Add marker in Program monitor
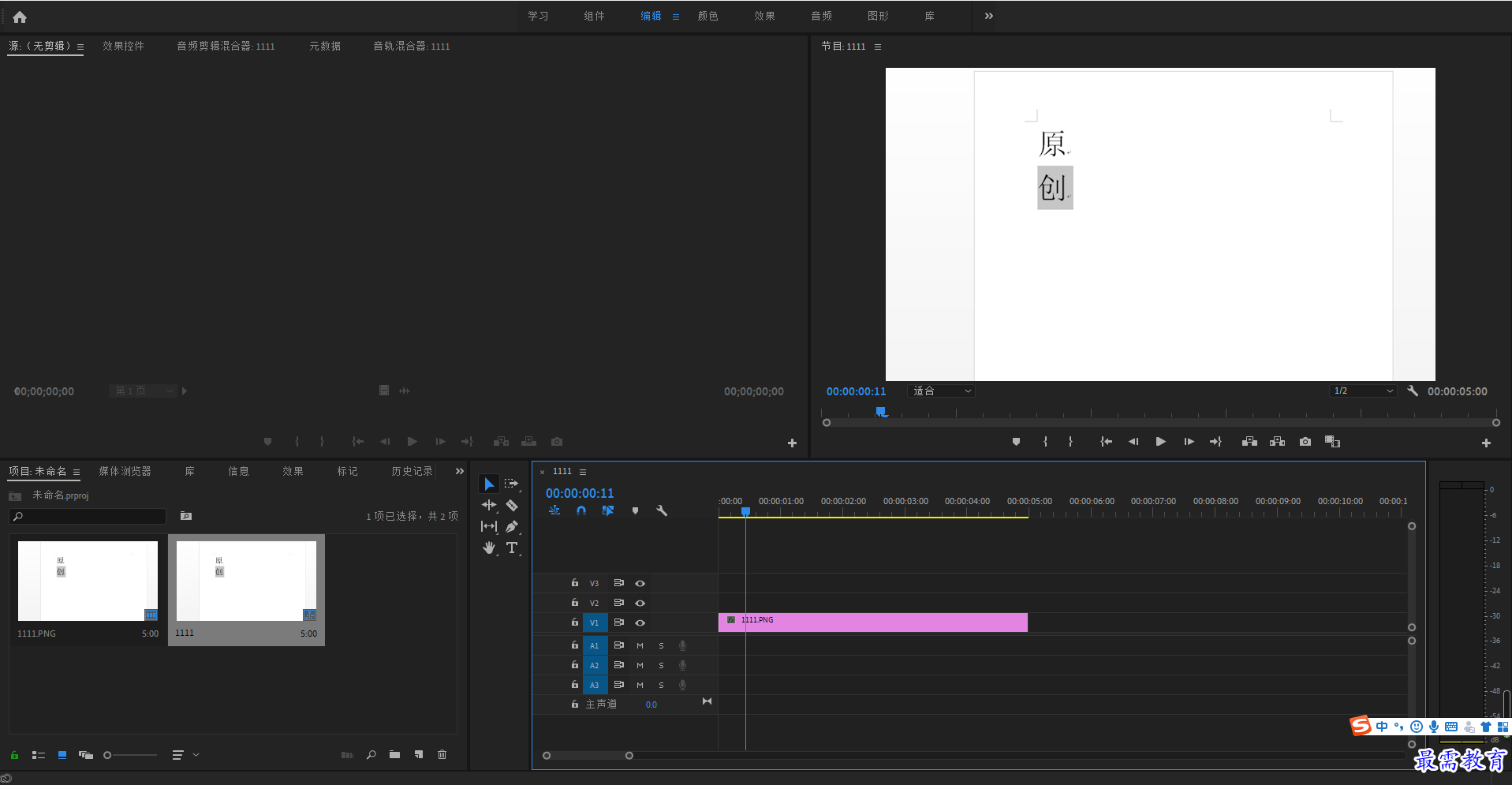The height and width of the screenshot is (785, 1512). [x=1016, y=442]
